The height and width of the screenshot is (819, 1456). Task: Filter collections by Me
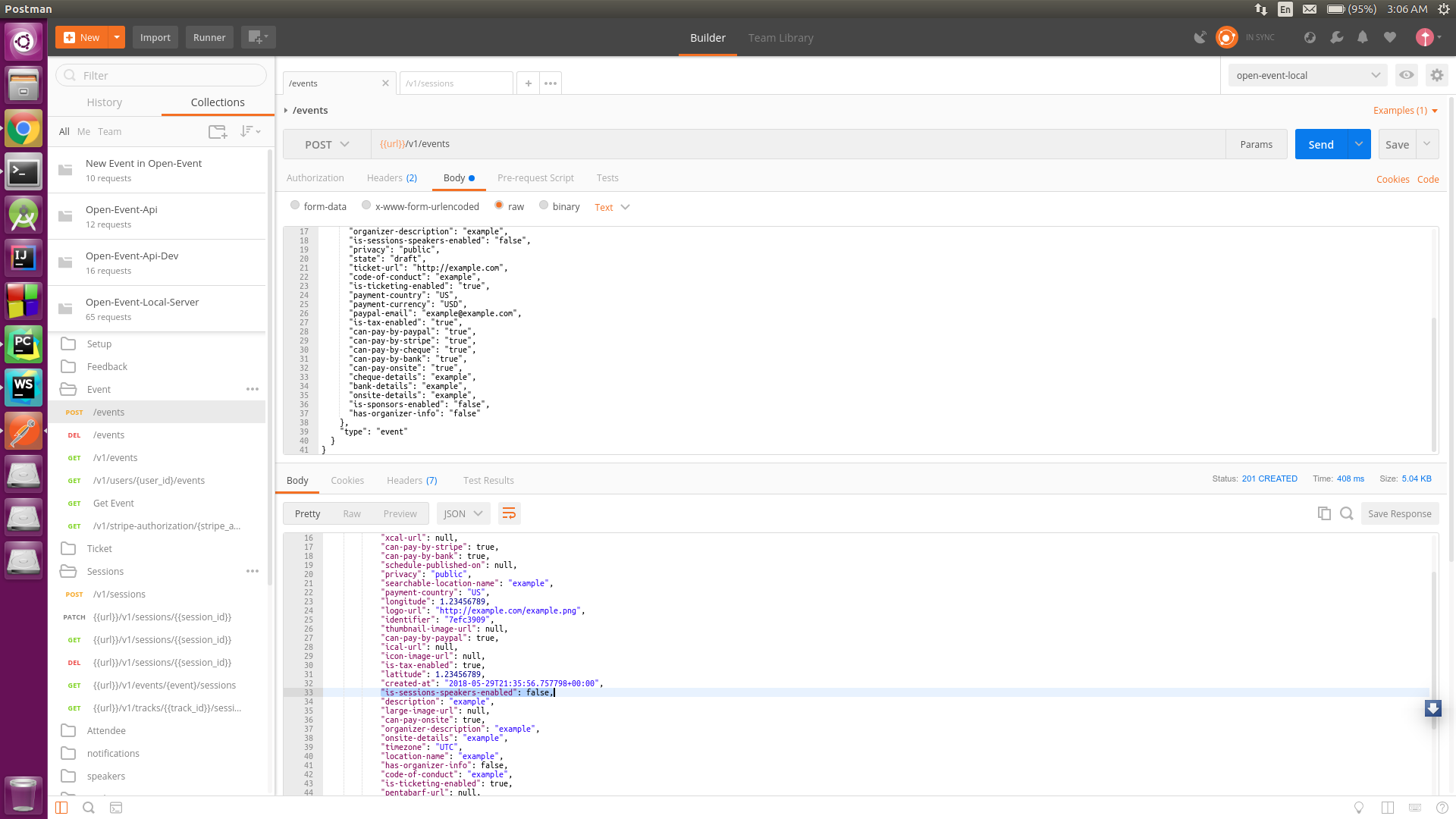pyautogui.click(x=83, y=131)
